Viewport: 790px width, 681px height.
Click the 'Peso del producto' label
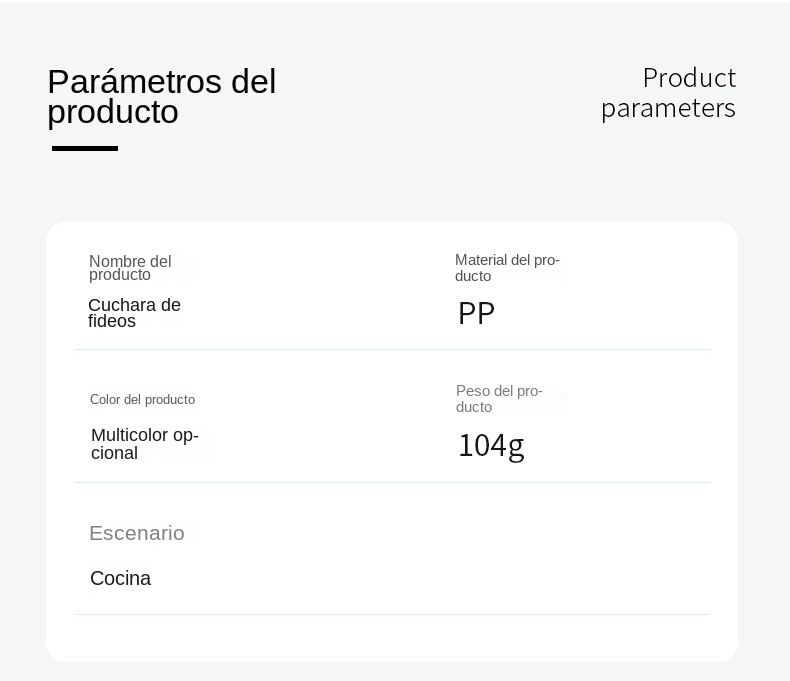pos(499,398)
